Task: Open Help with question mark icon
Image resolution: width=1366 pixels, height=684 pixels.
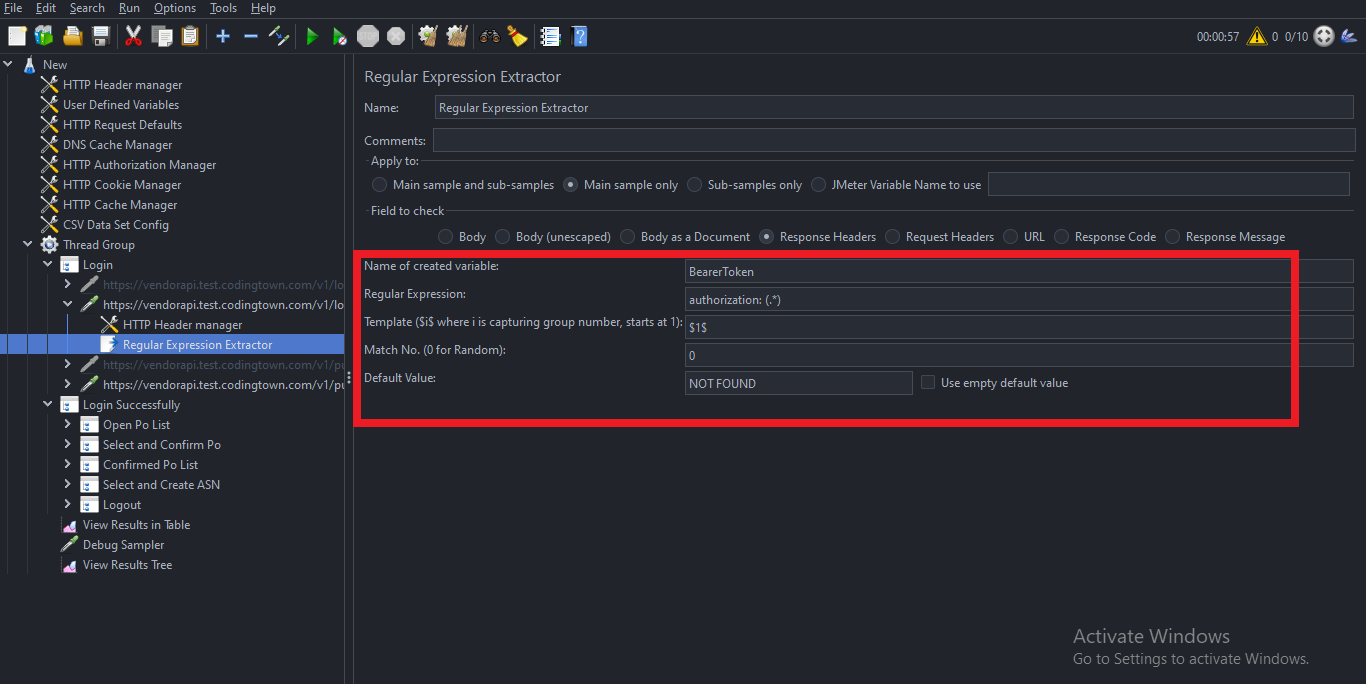Action: 579,36
